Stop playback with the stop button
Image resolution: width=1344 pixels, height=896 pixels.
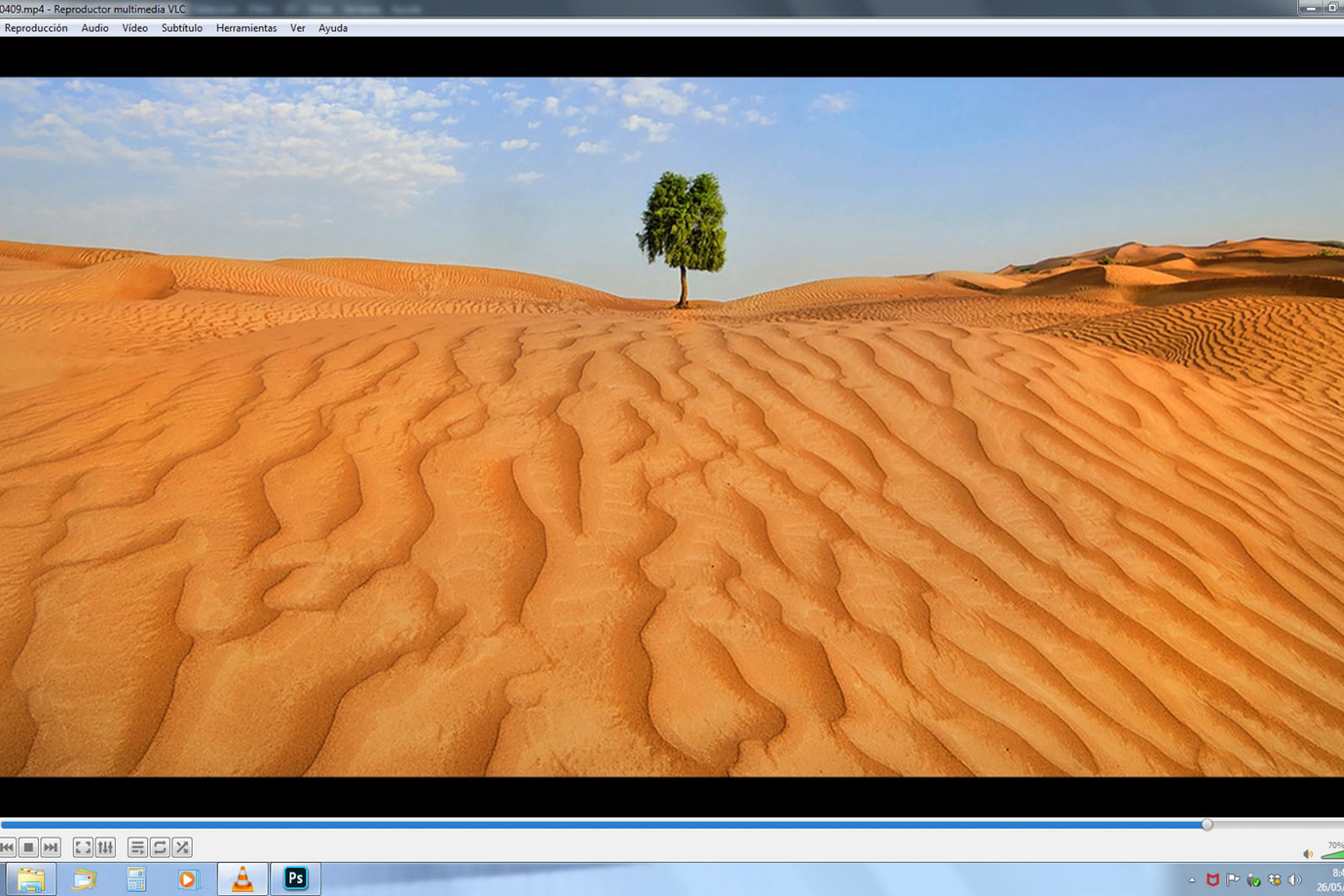click(x=28, y=847)
